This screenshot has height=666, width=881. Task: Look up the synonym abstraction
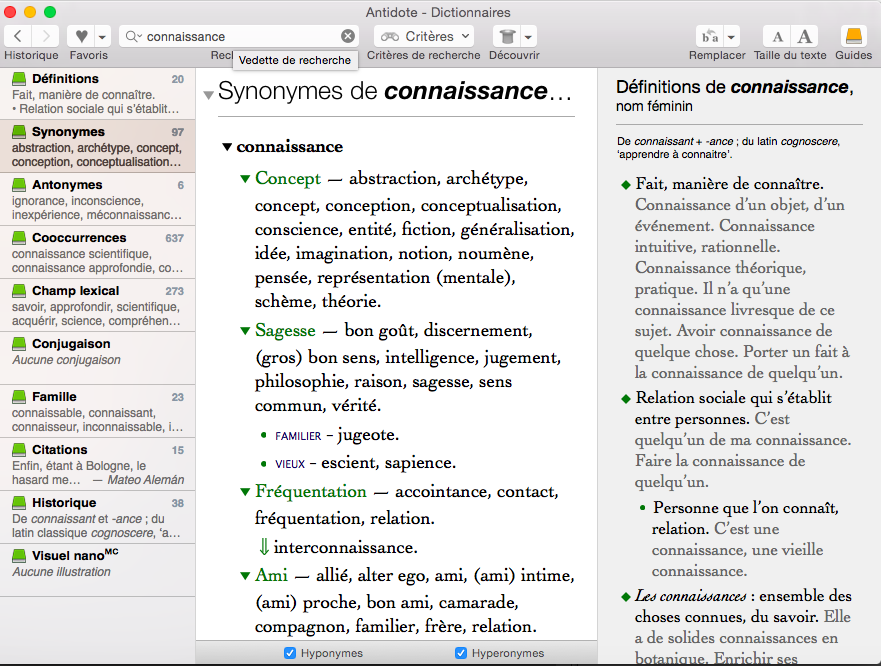[x=393, y=179]
